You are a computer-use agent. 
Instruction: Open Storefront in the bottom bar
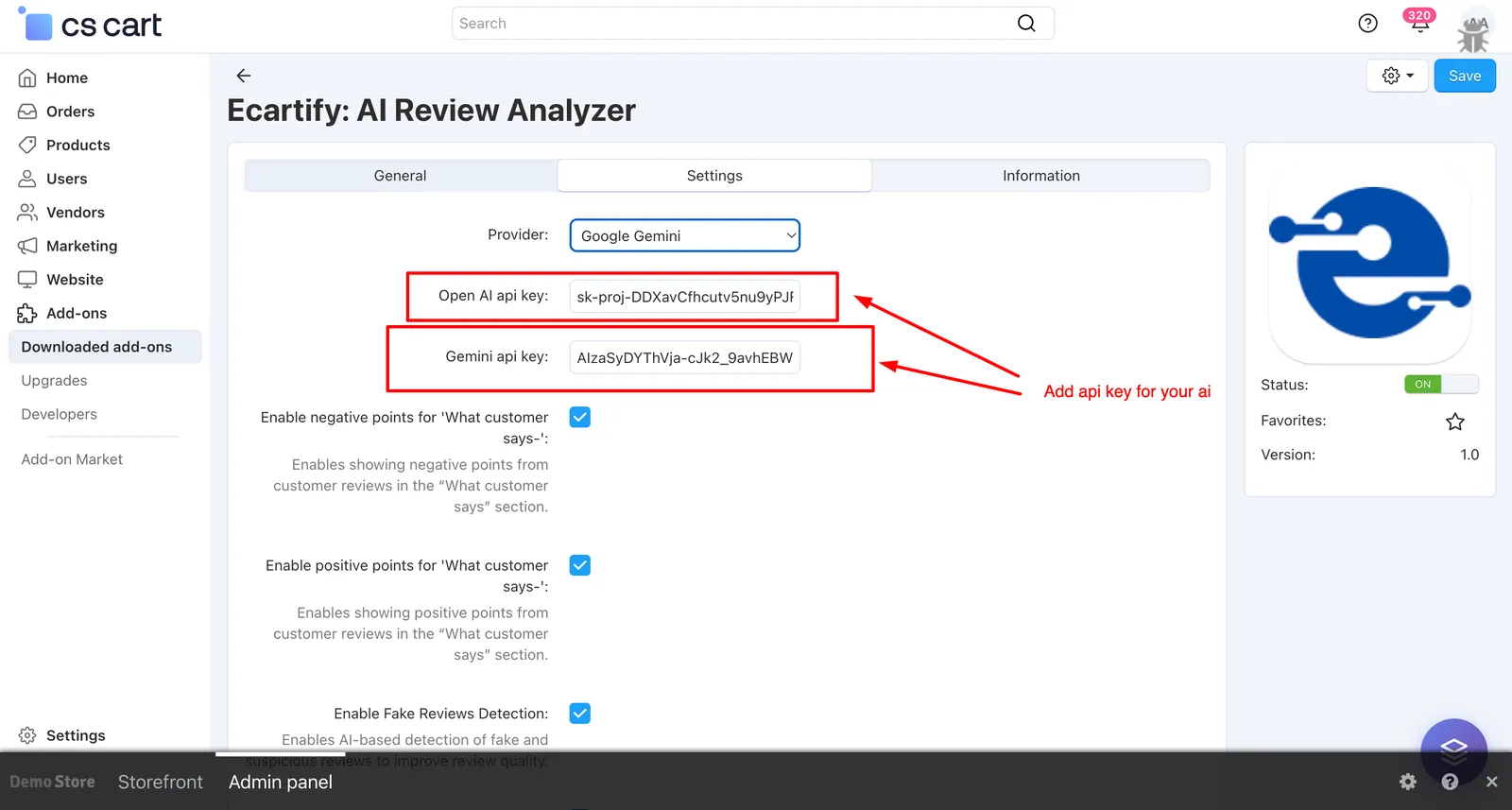[161, 782]
